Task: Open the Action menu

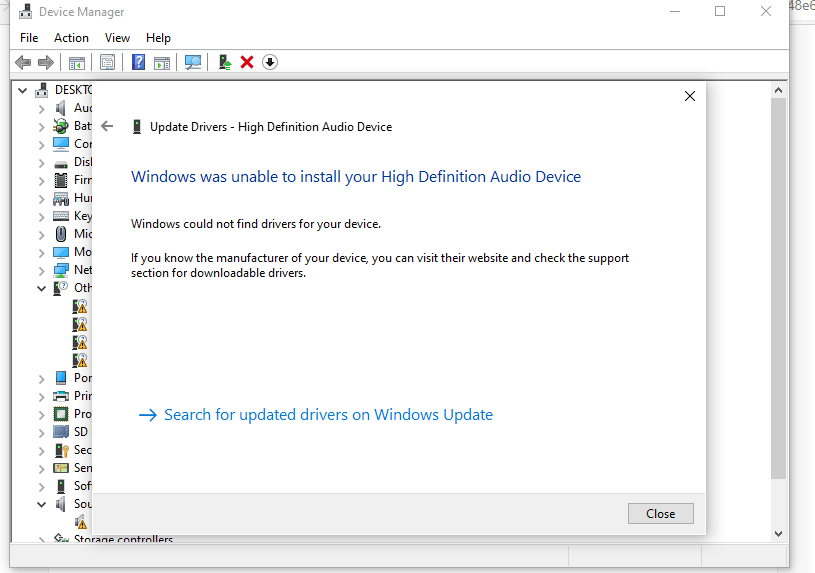Action: click(x=71, y=38)
